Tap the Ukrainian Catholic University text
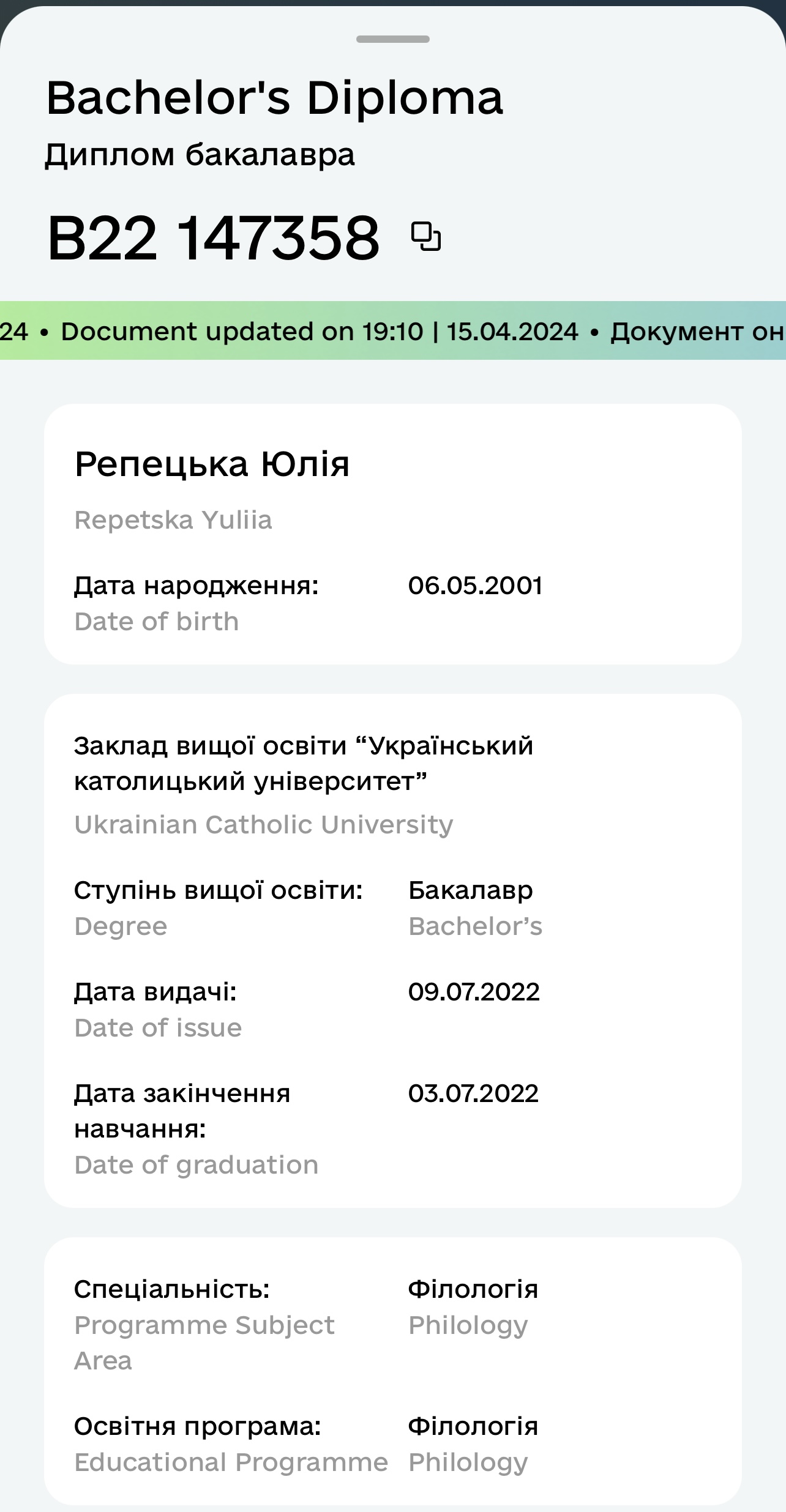 point(264,825)
